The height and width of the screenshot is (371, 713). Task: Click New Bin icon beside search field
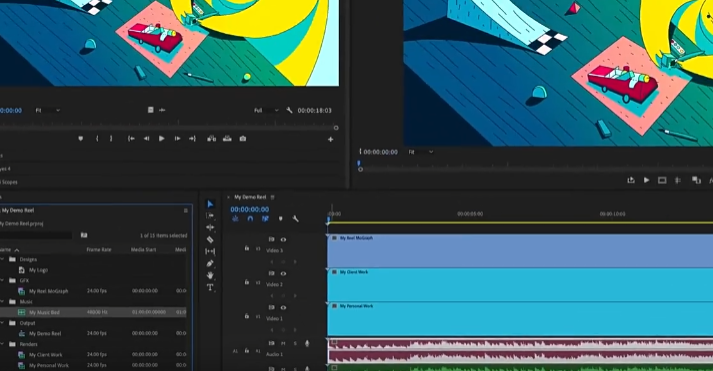[84, 235]
